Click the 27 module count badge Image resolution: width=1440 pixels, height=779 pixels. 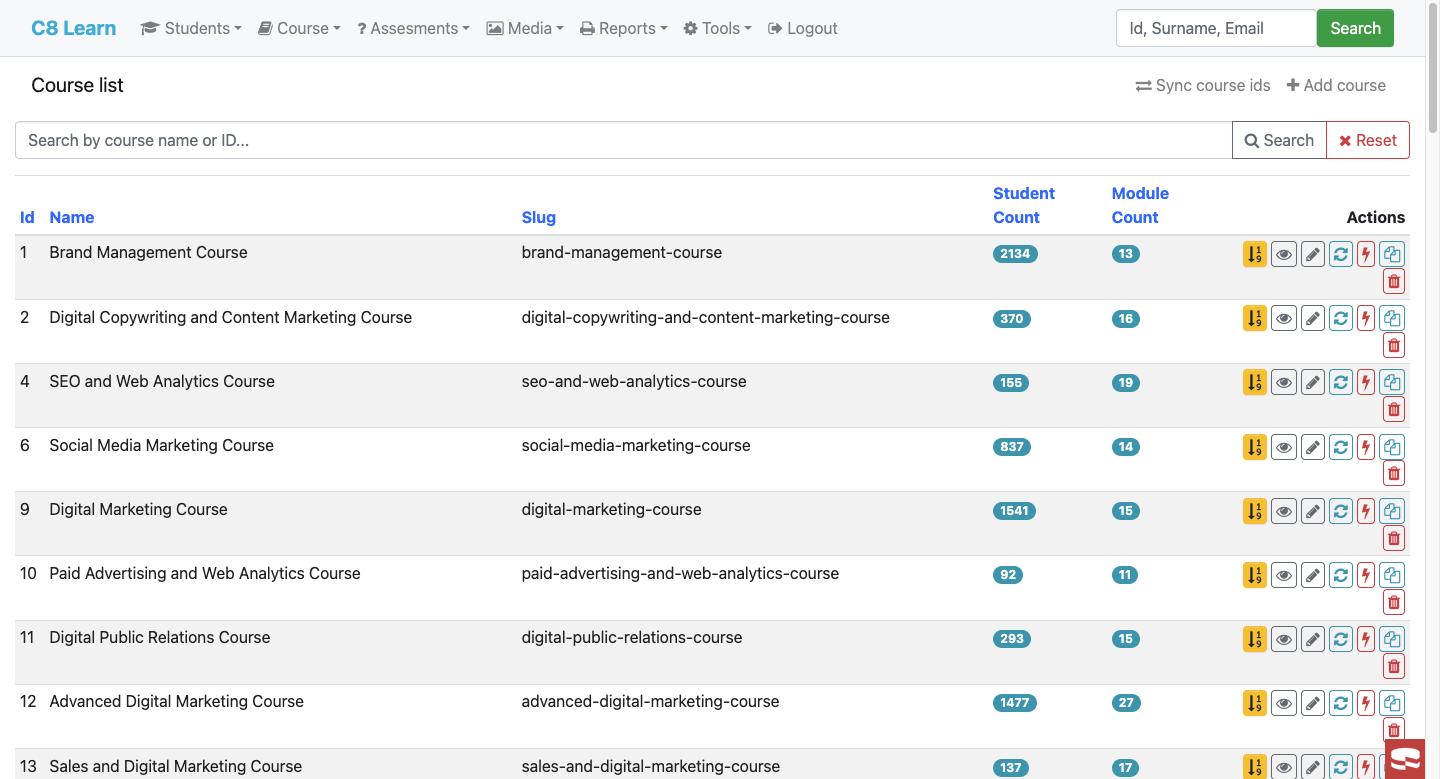click(1126, 703)
